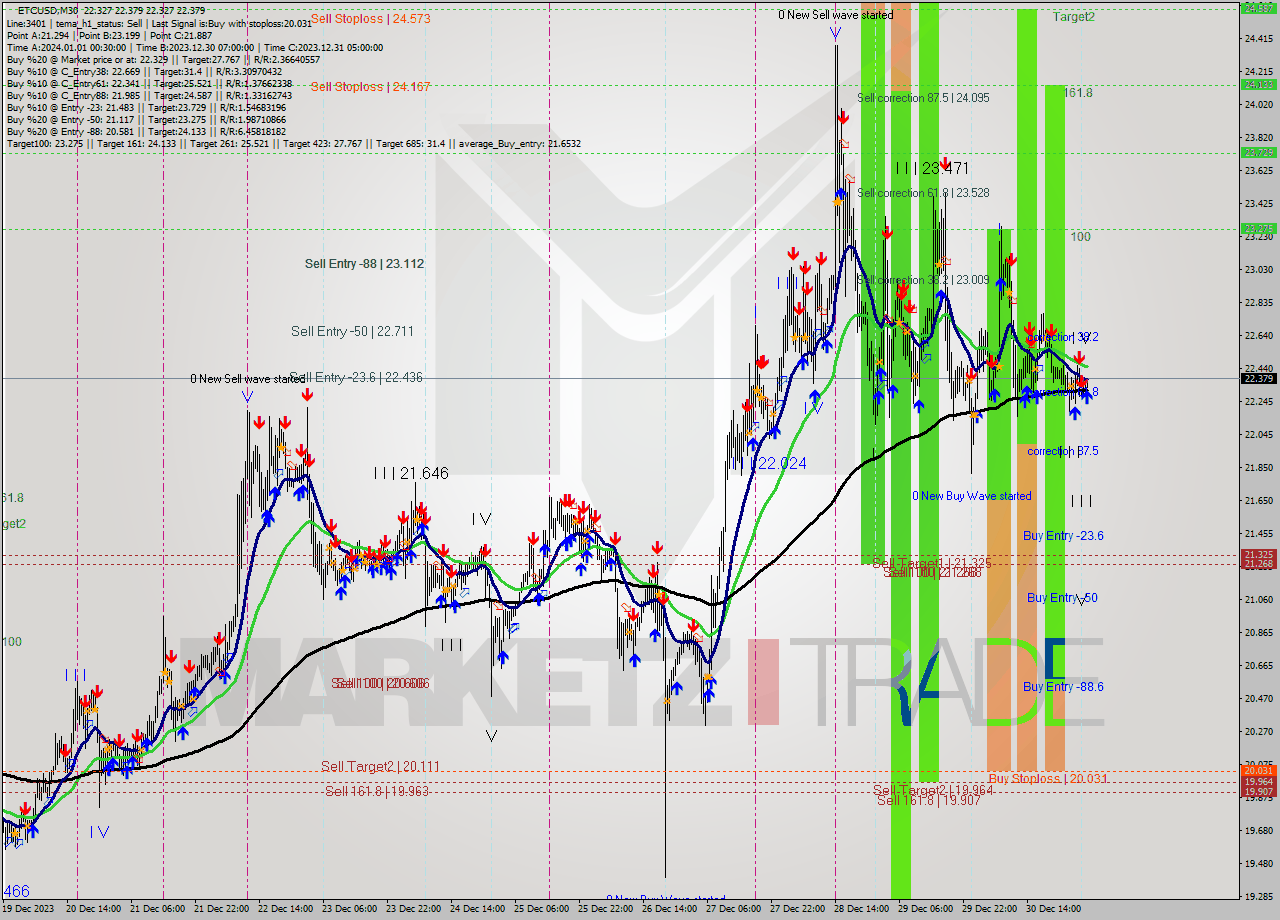Select the 'Sell 161.8 | 19.907' label

929,800
